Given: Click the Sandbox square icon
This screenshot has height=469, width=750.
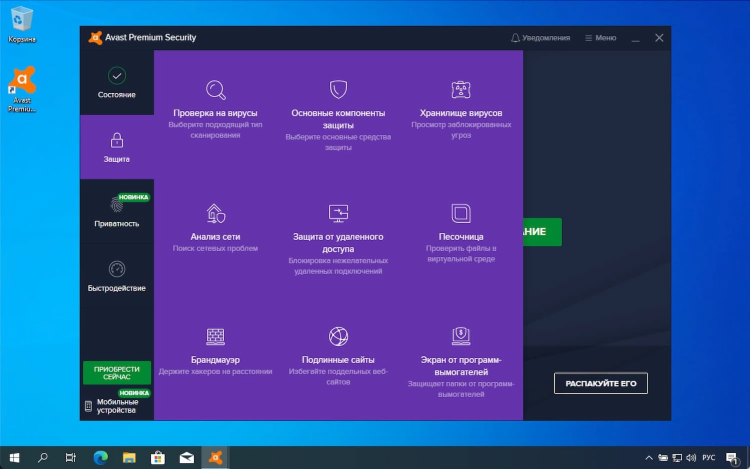Looking at the screenshot, I should tap(461, 213).
